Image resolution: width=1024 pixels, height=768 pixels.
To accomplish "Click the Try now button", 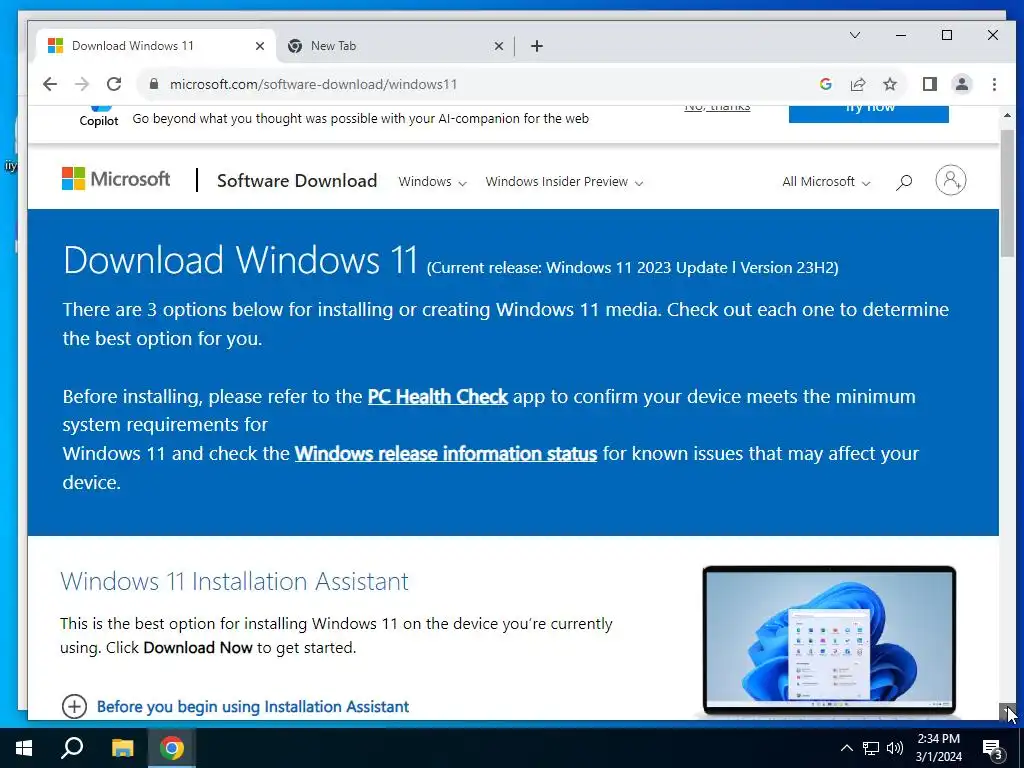I will (869, 114).
